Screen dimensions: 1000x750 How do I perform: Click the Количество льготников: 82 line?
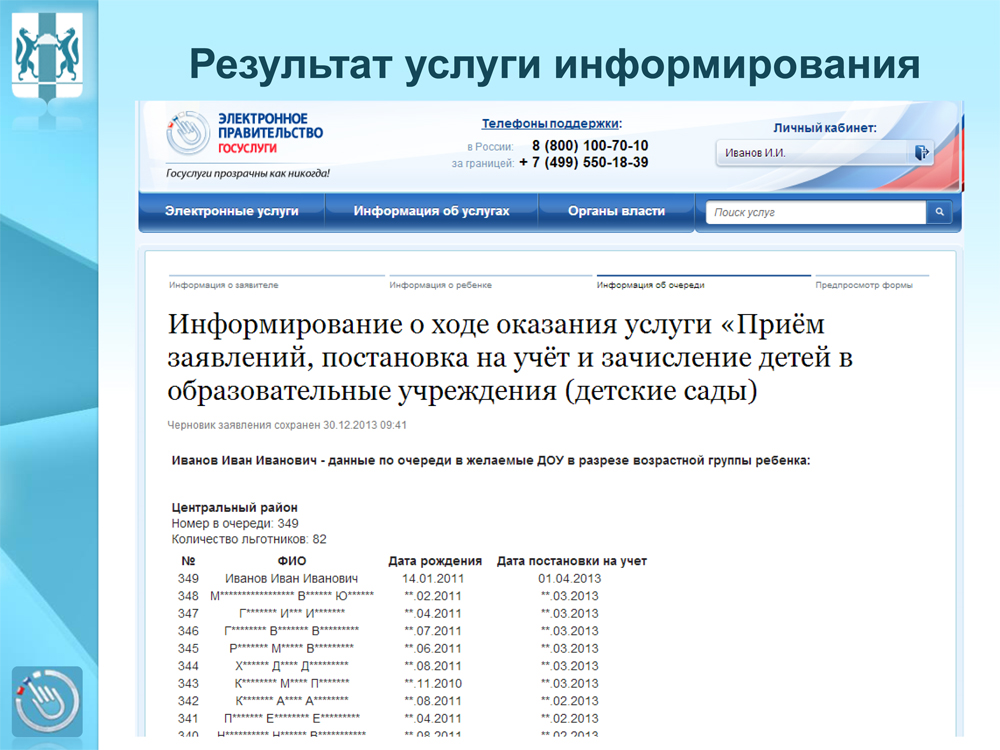coord(249,540)
